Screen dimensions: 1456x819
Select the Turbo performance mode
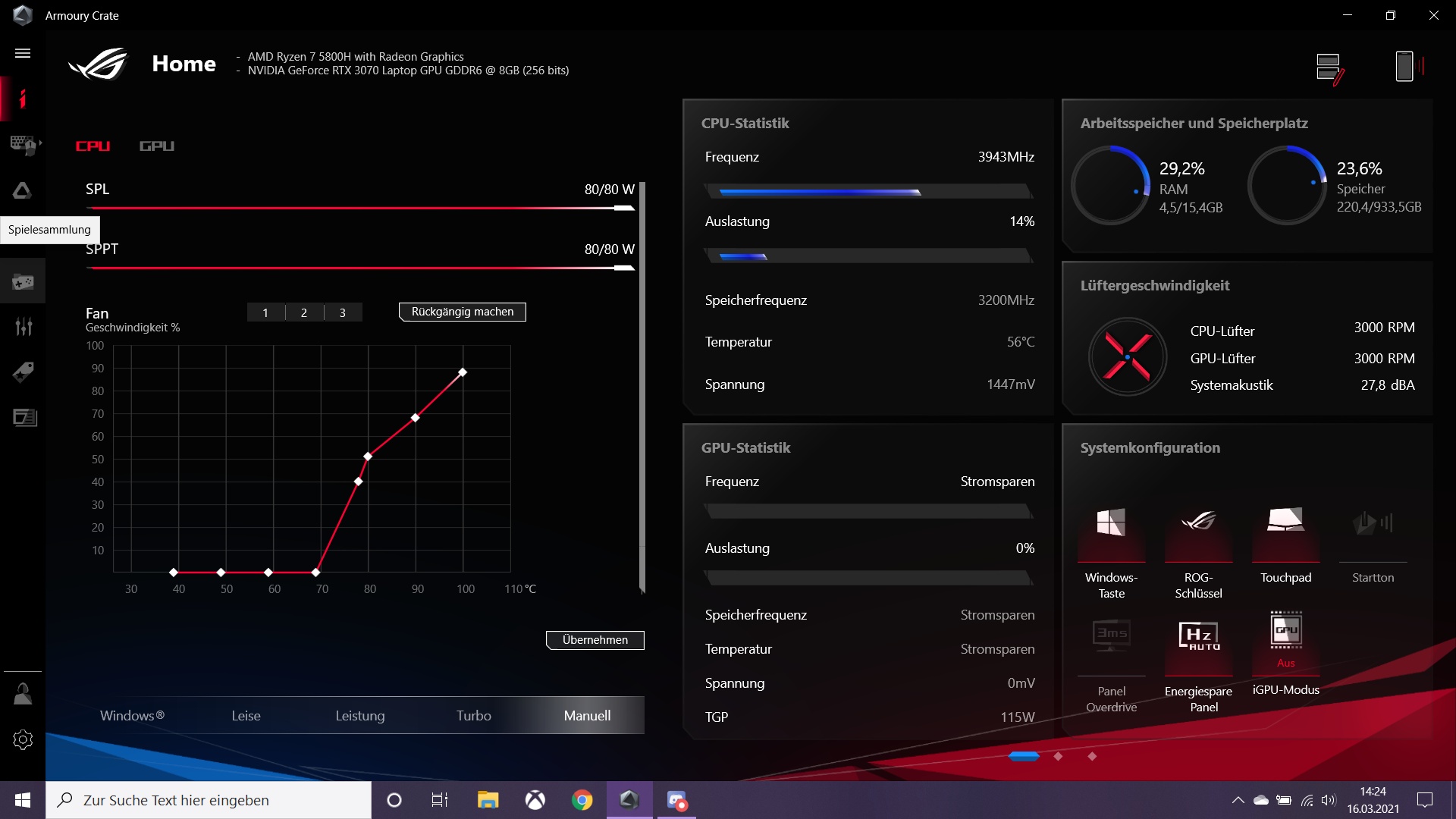474,715
